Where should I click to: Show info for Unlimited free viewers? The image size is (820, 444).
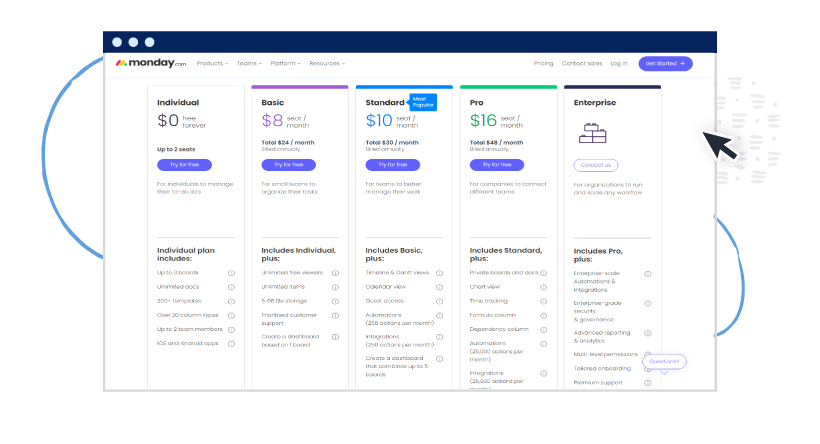(335, 273)
